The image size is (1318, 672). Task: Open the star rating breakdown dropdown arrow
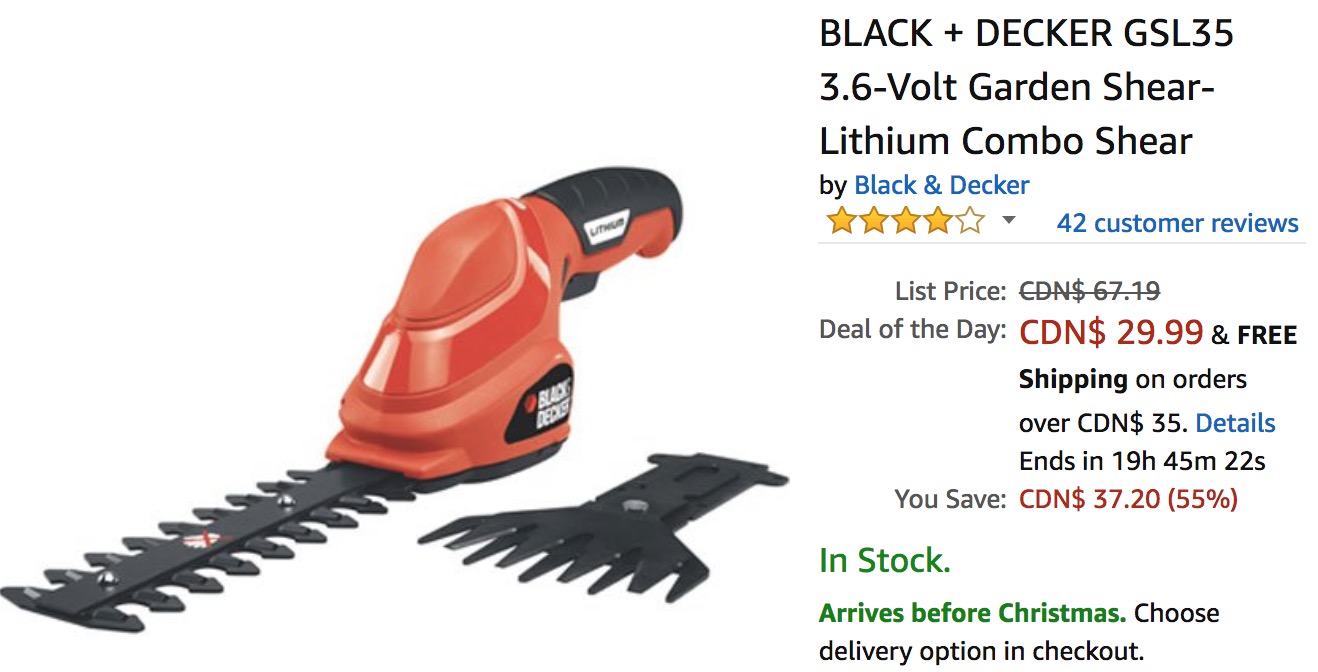click(x=1009, y=221)
